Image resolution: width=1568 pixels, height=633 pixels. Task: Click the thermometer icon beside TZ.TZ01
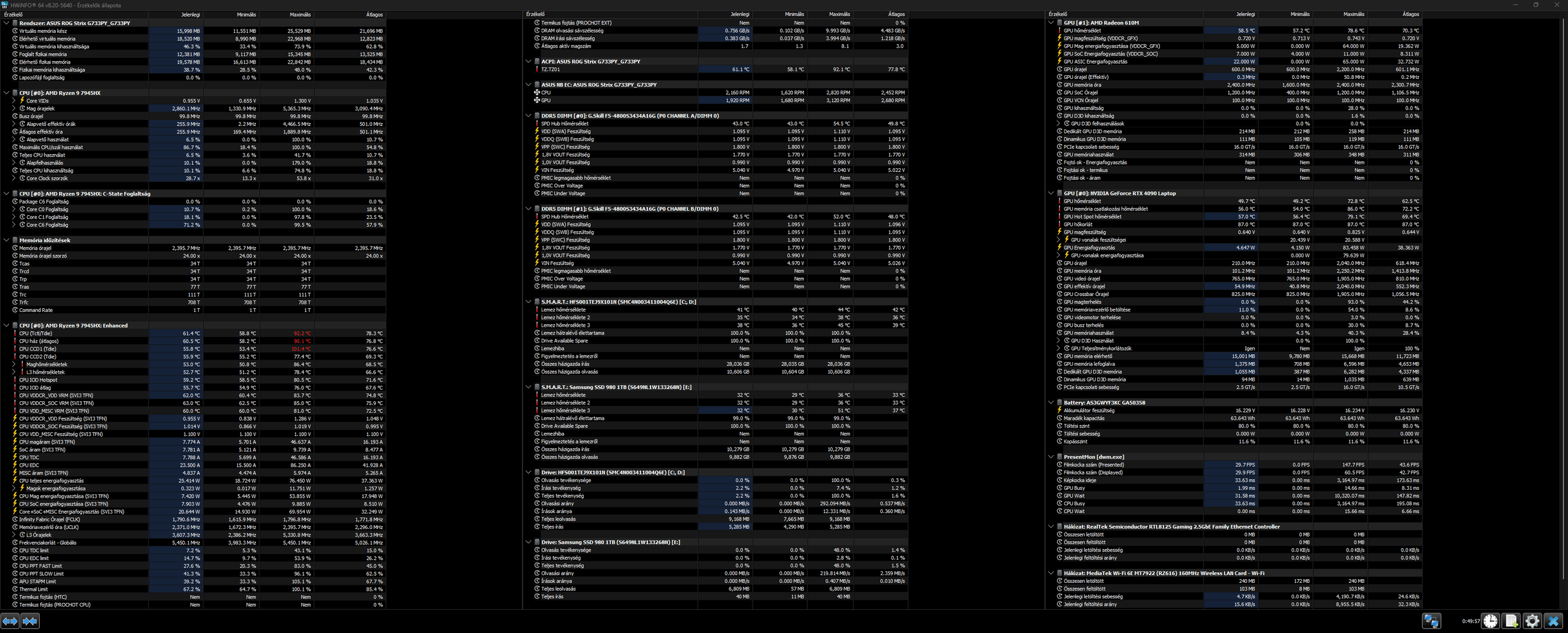tap(537, 69)
